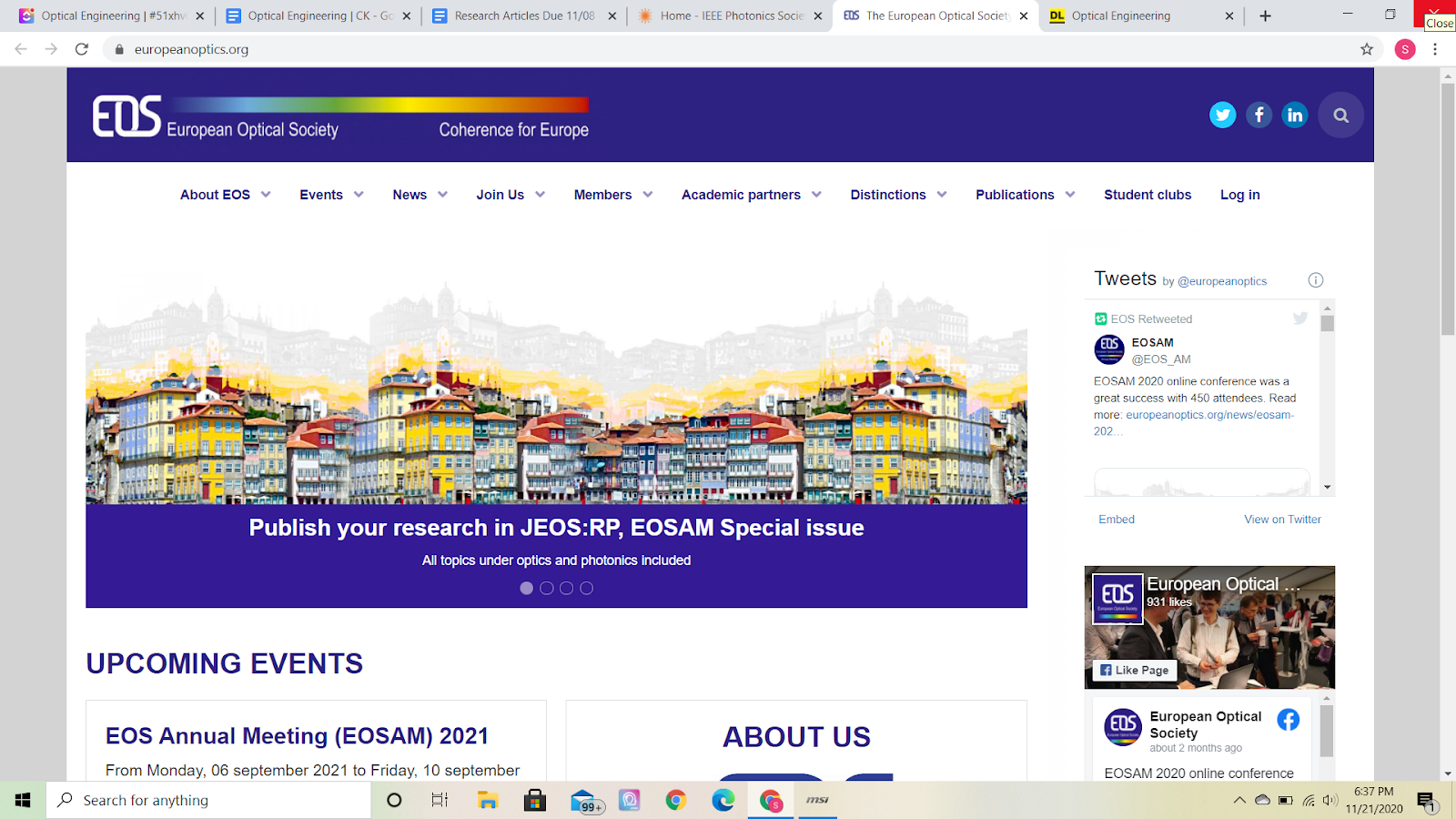Open the EOS Twitter page icon
This screenshot has height=819, width=1456.
coord(1222,115)
